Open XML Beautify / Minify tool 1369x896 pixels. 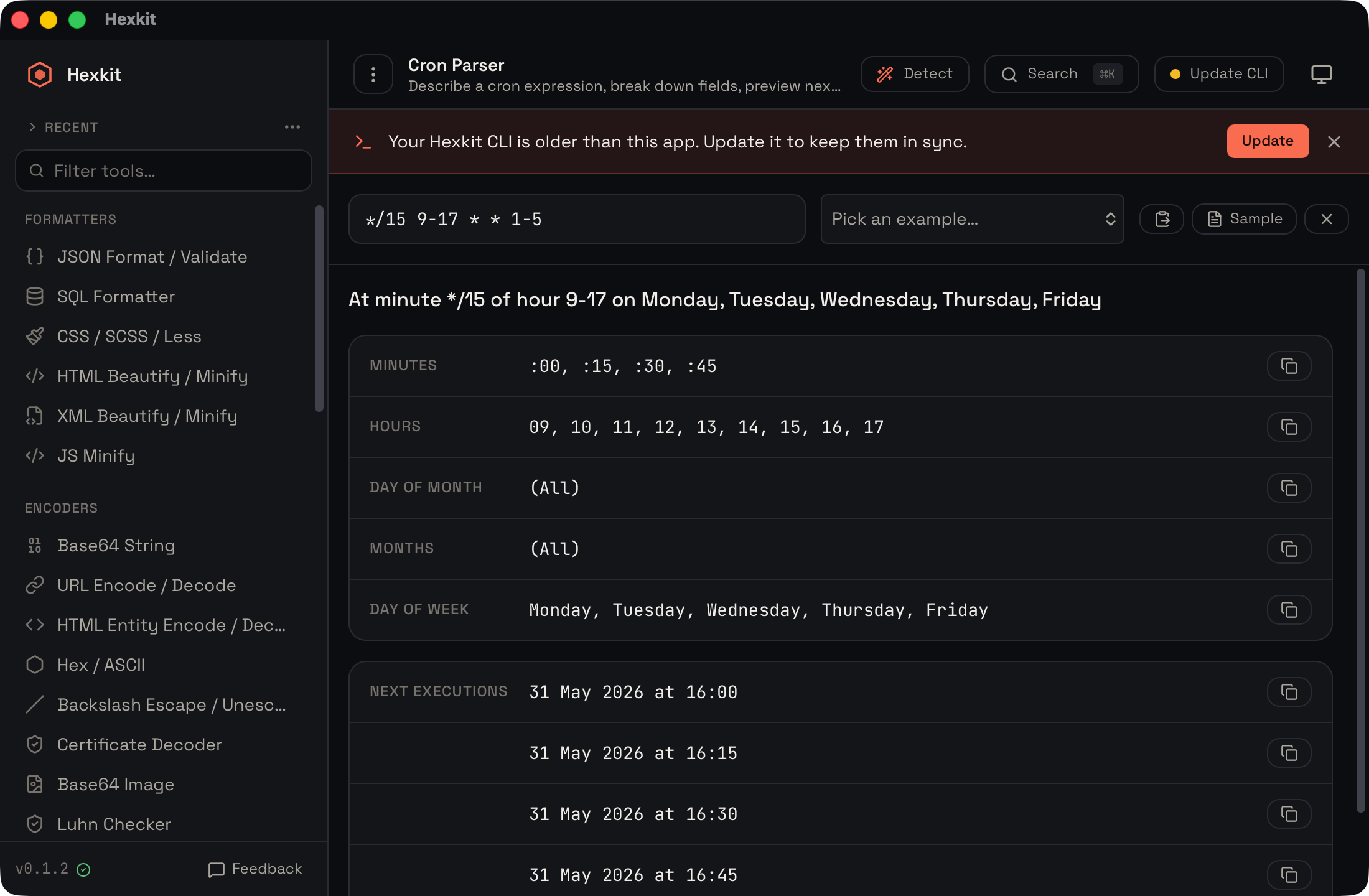click(x=164, y=416)
